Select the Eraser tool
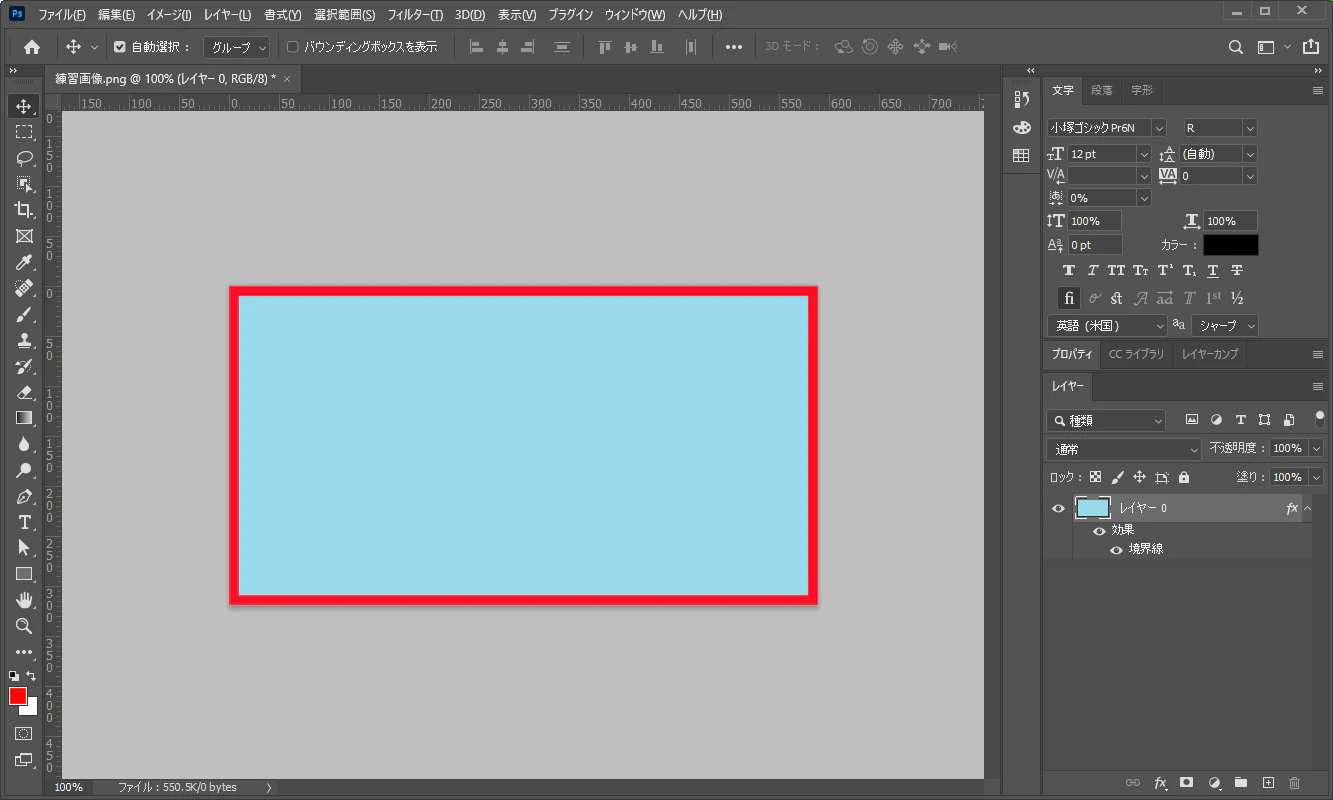The image size is (1333, 800). coord(24,392)
